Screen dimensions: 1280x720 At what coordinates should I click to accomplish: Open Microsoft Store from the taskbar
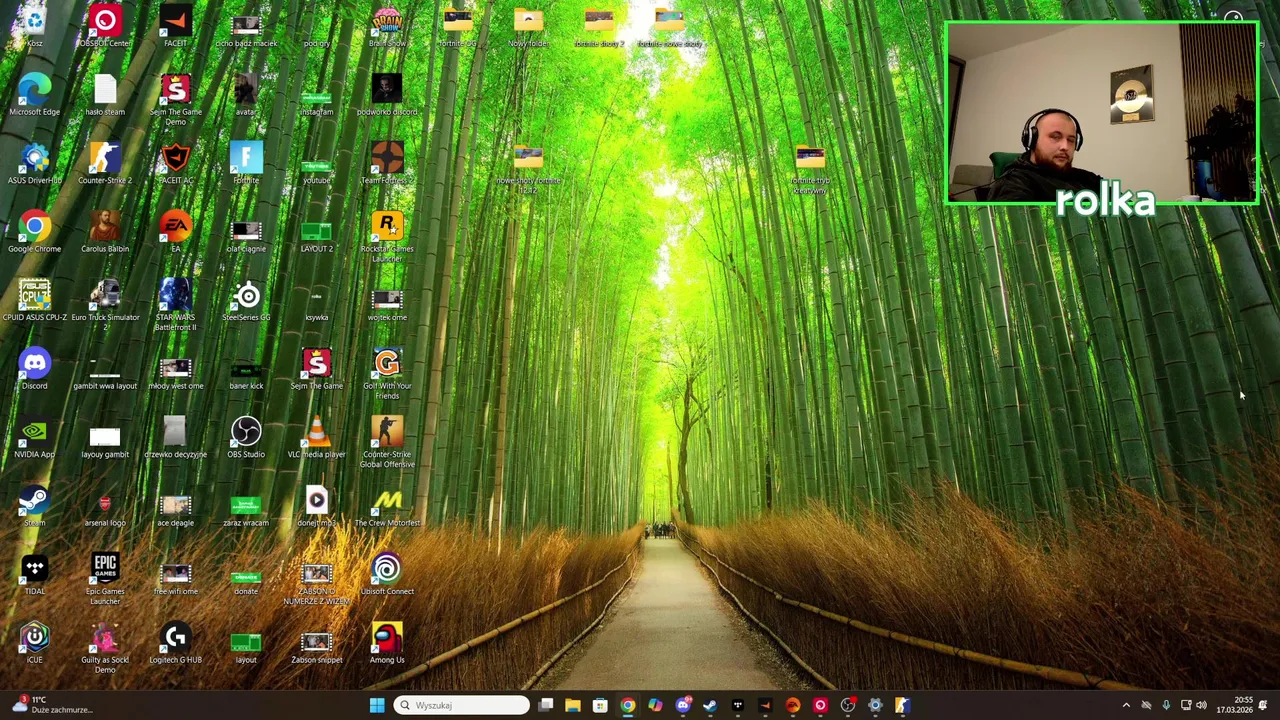click(x=600, y=705)
